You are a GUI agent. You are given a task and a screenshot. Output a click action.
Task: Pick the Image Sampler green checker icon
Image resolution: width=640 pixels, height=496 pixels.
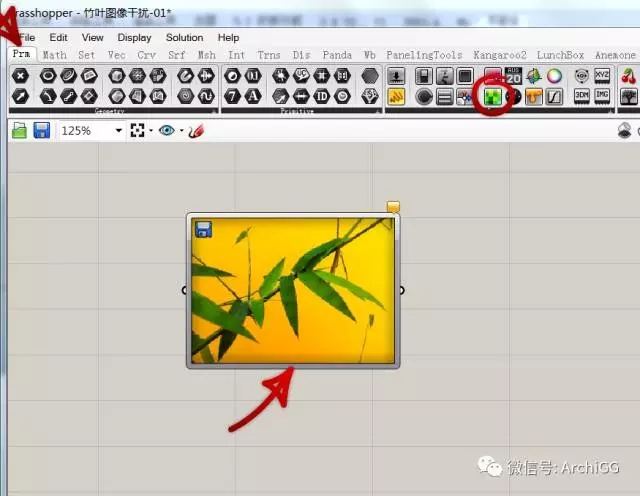[493, 97]
